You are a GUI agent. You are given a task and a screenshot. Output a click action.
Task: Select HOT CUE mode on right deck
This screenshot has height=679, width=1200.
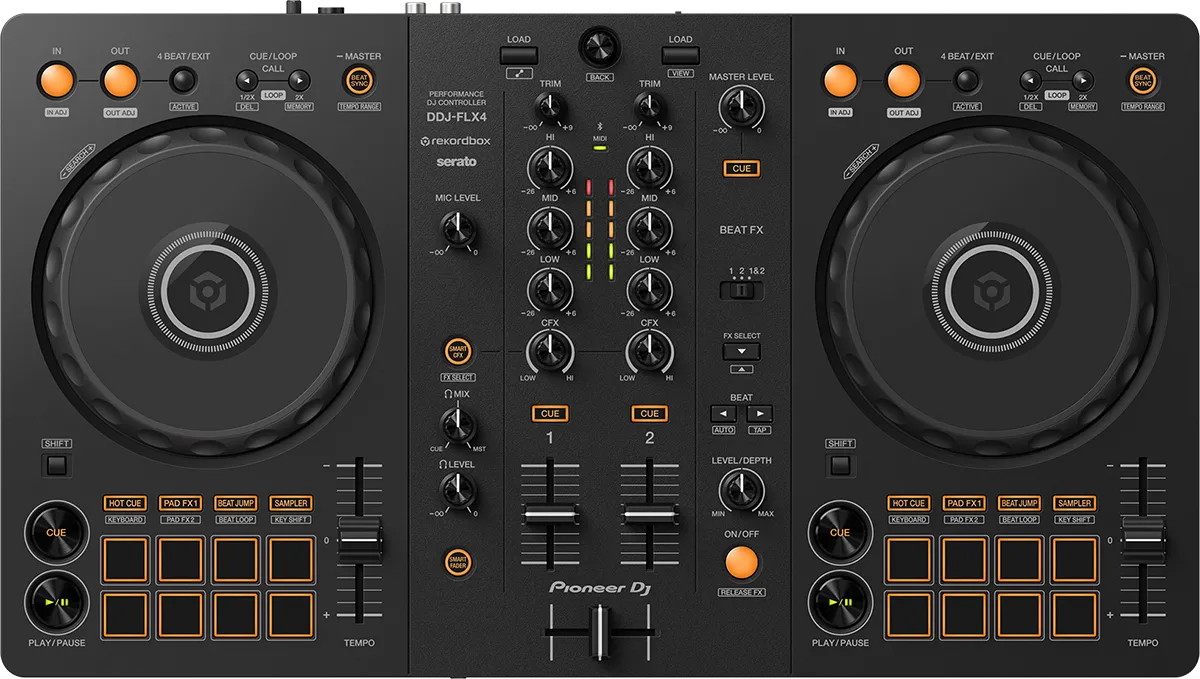click(x=909, y=503)
